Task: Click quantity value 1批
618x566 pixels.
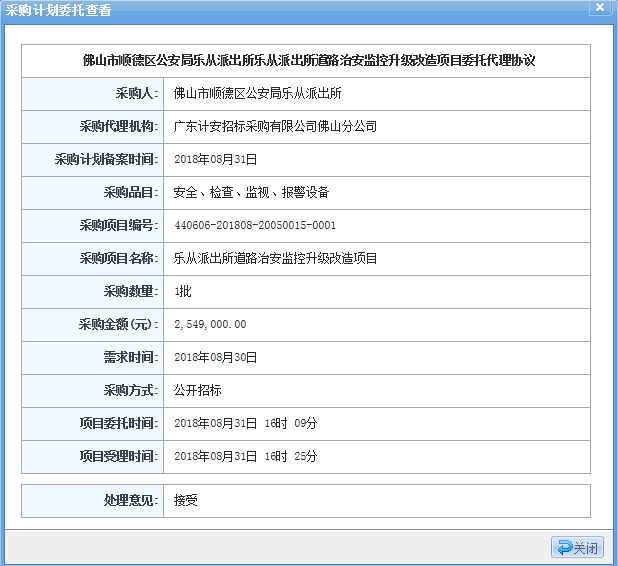Action: (x=183, y=292)
